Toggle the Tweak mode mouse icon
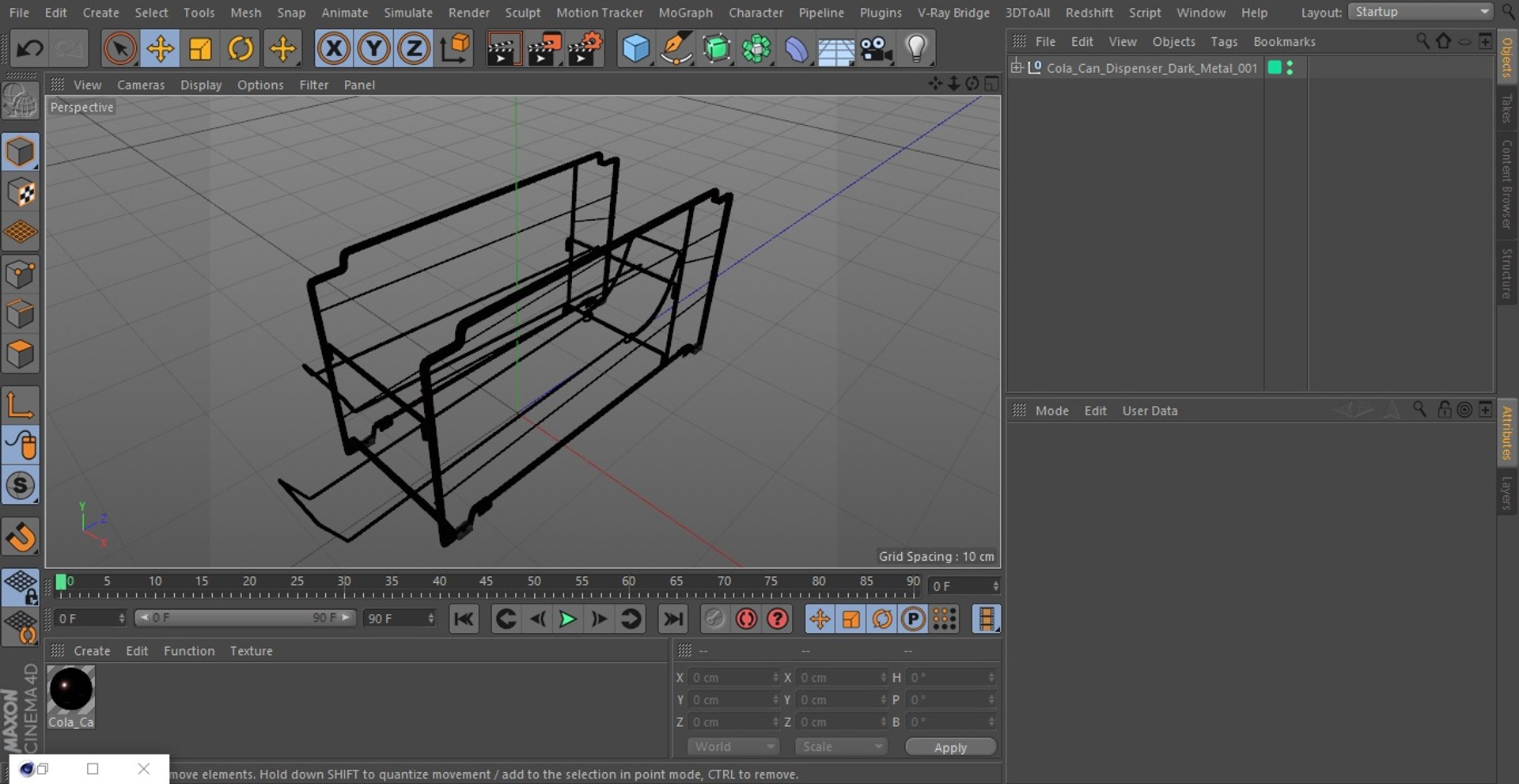This screenshot has width=1519, height=784. pyautogui.click(x=21, y=445)
